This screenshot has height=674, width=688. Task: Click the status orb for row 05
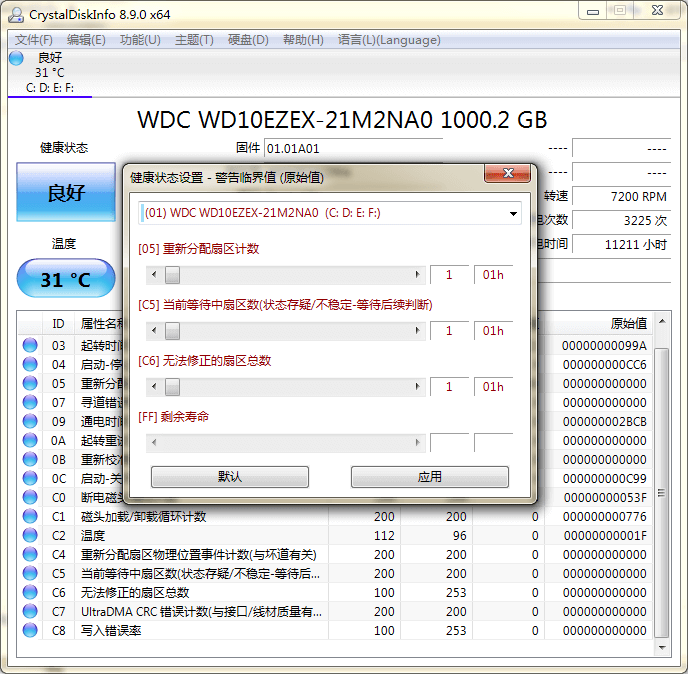30,383
